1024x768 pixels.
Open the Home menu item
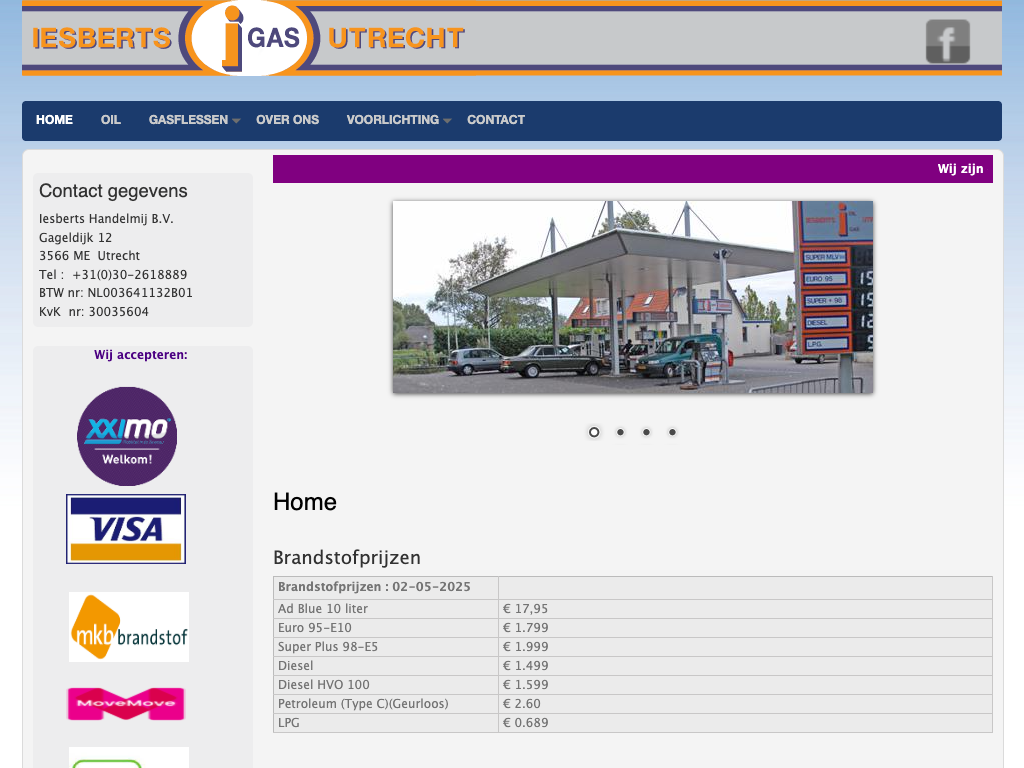pos(54,120)
